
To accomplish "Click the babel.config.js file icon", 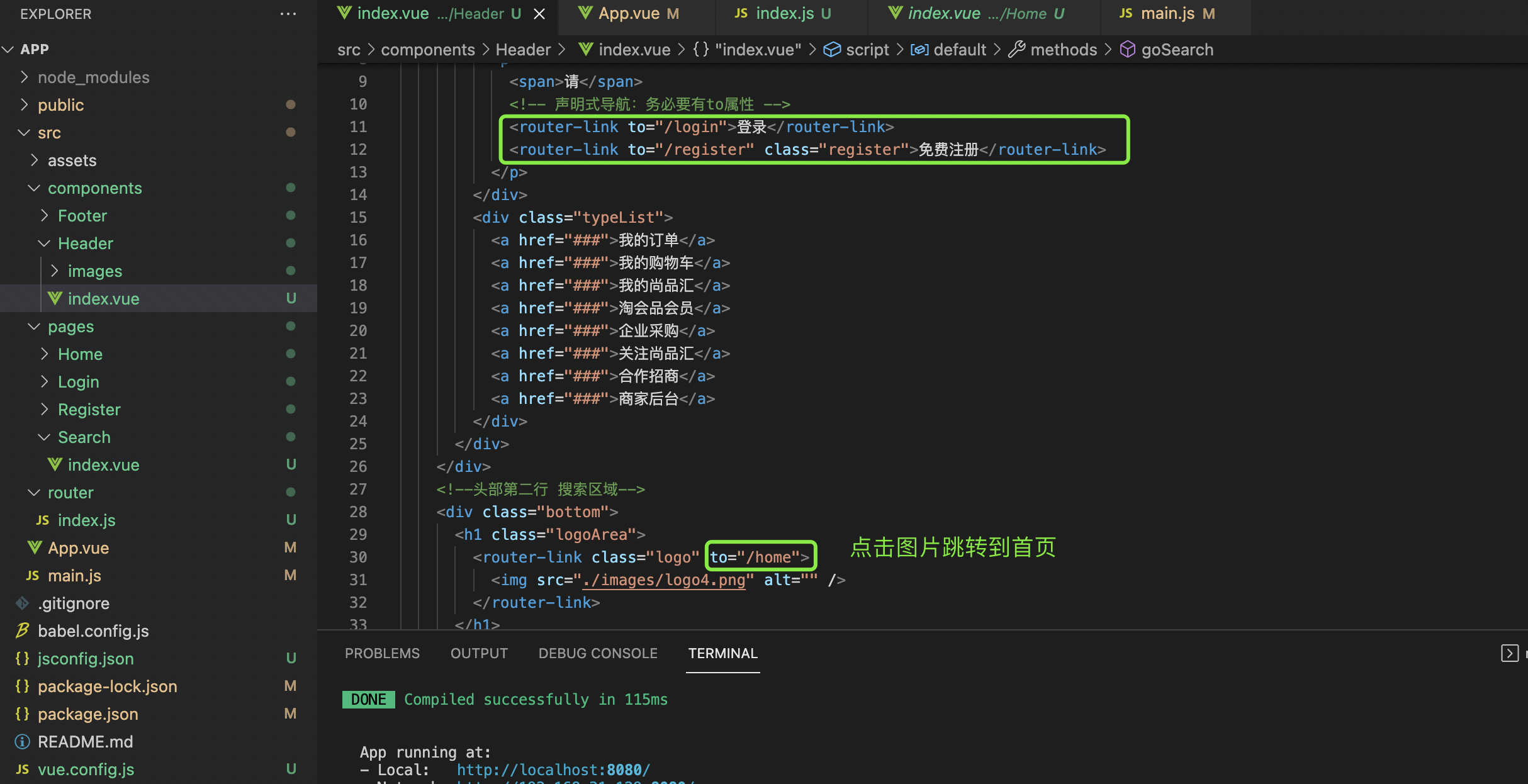I will [23, 631].
